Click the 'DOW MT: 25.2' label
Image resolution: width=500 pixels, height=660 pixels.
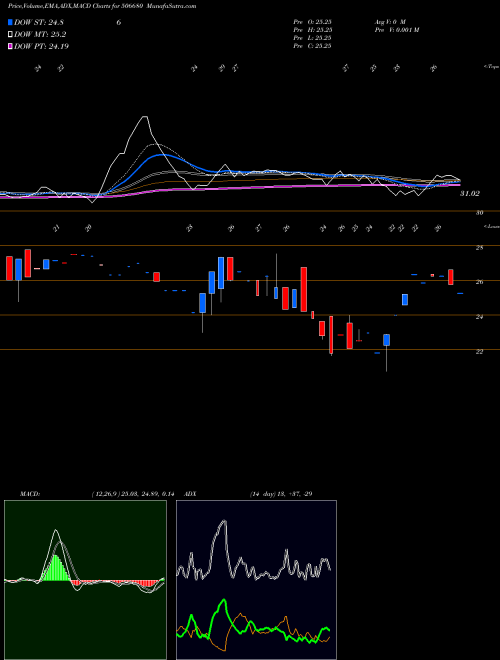click(40, 35)
